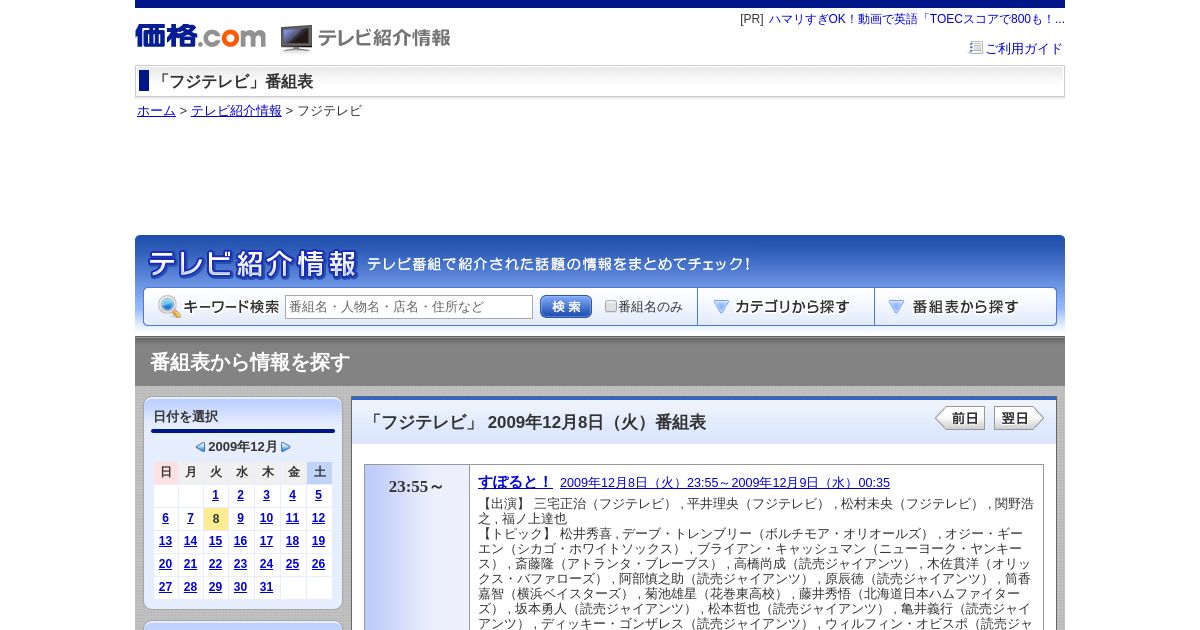Select December 5 in calendar
Image resolution: width=1200 pixels, height=630 pixels.
318,495
